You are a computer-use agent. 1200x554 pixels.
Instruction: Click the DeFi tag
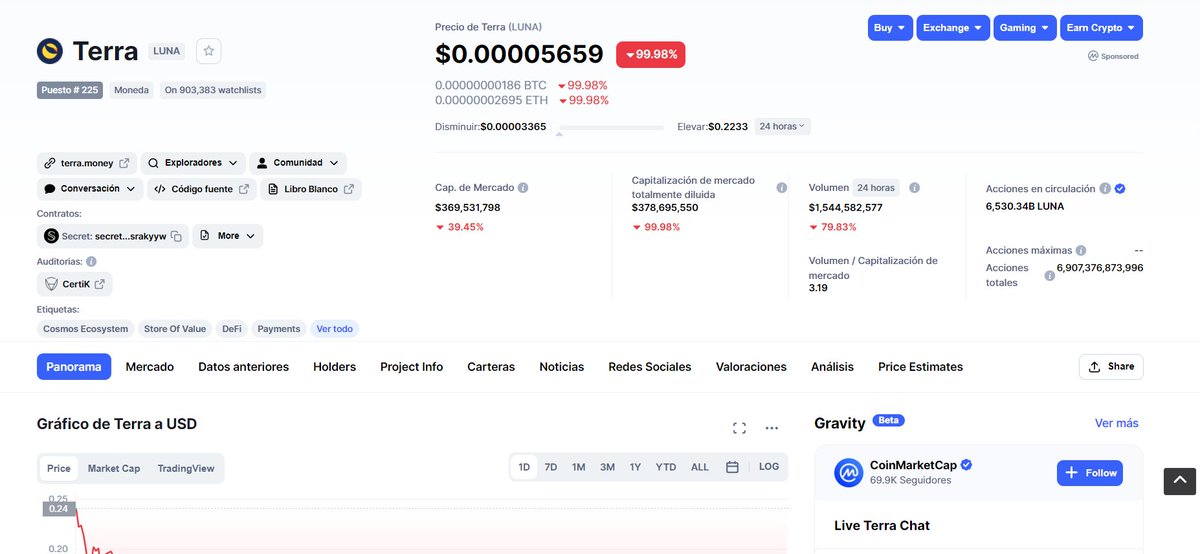coord(232,328)
